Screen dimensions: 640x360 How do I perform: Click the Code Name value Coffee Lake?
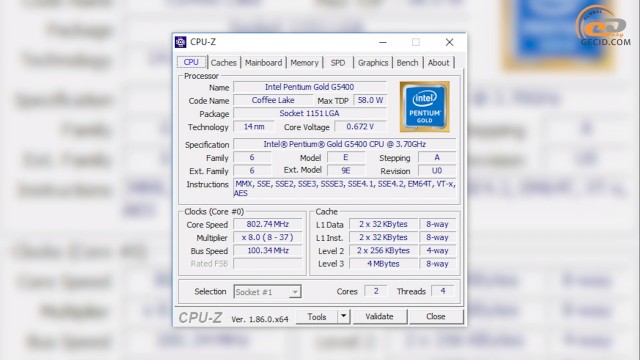[273, 100]
